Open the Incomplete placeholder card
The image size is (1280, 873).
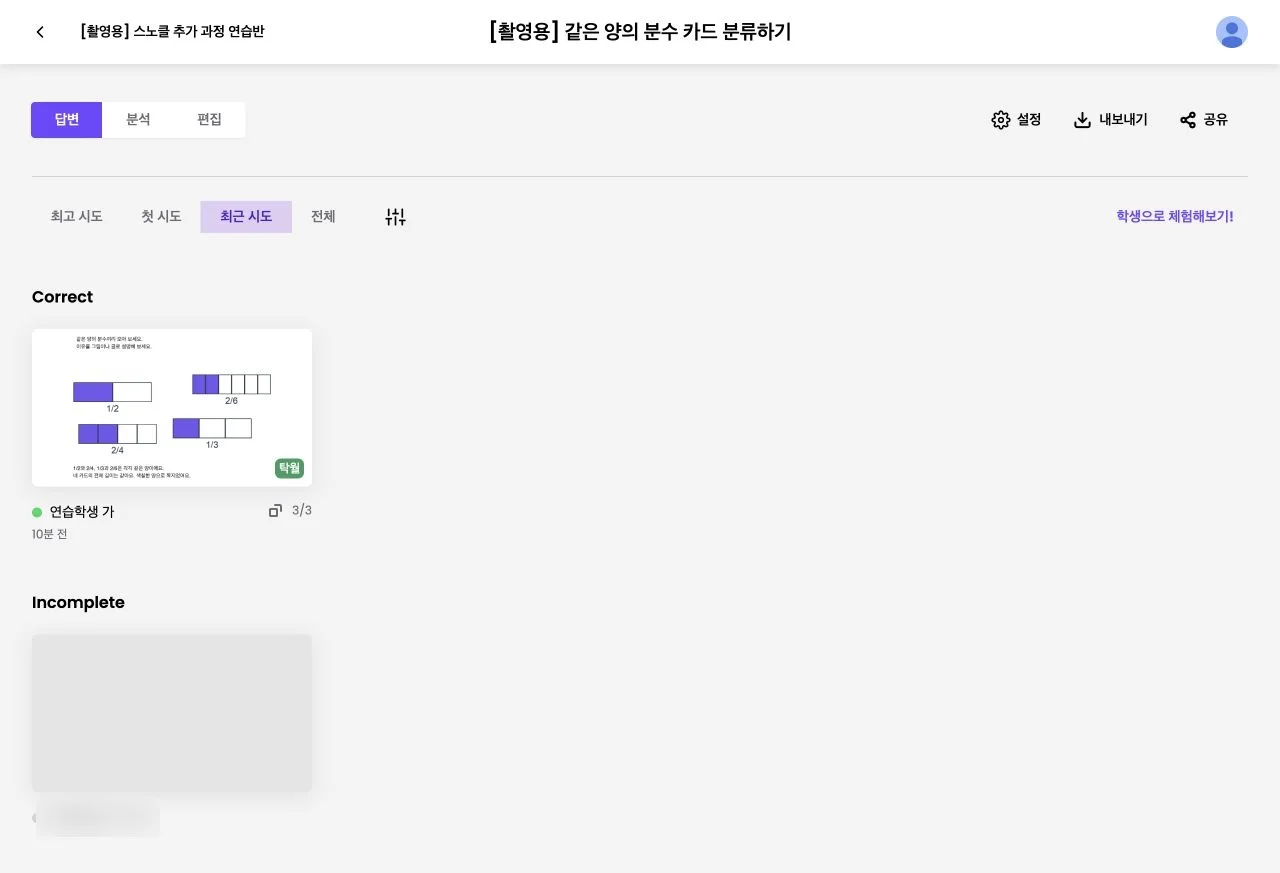click(x=172, y=713)
